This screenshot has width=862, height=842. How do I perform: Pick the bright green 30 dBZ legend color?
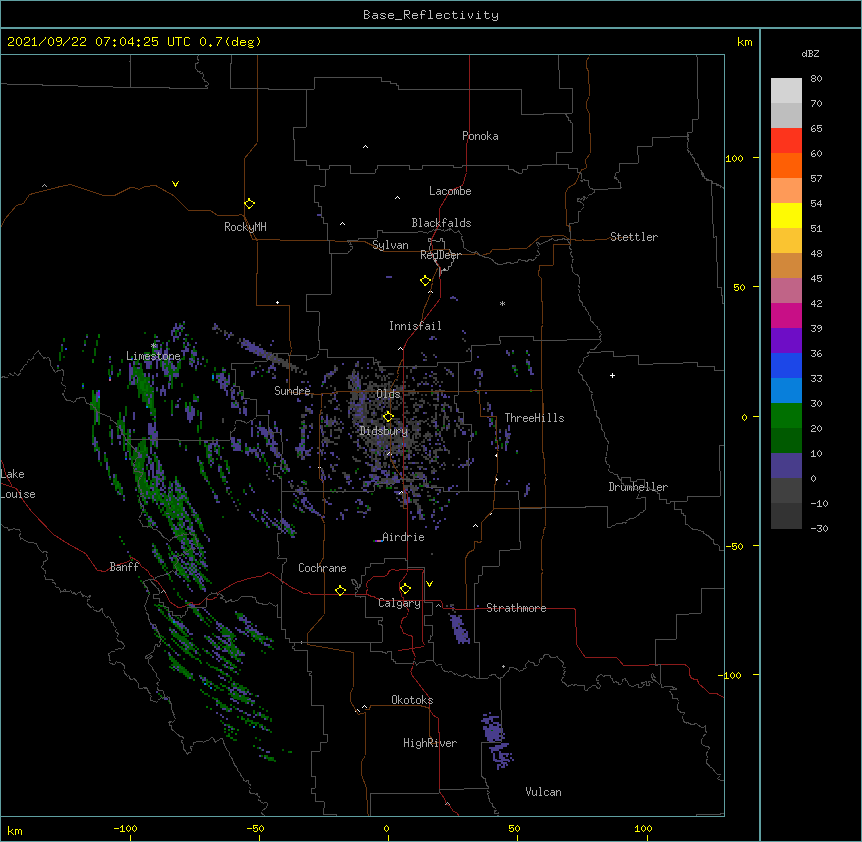click(786, 416)
